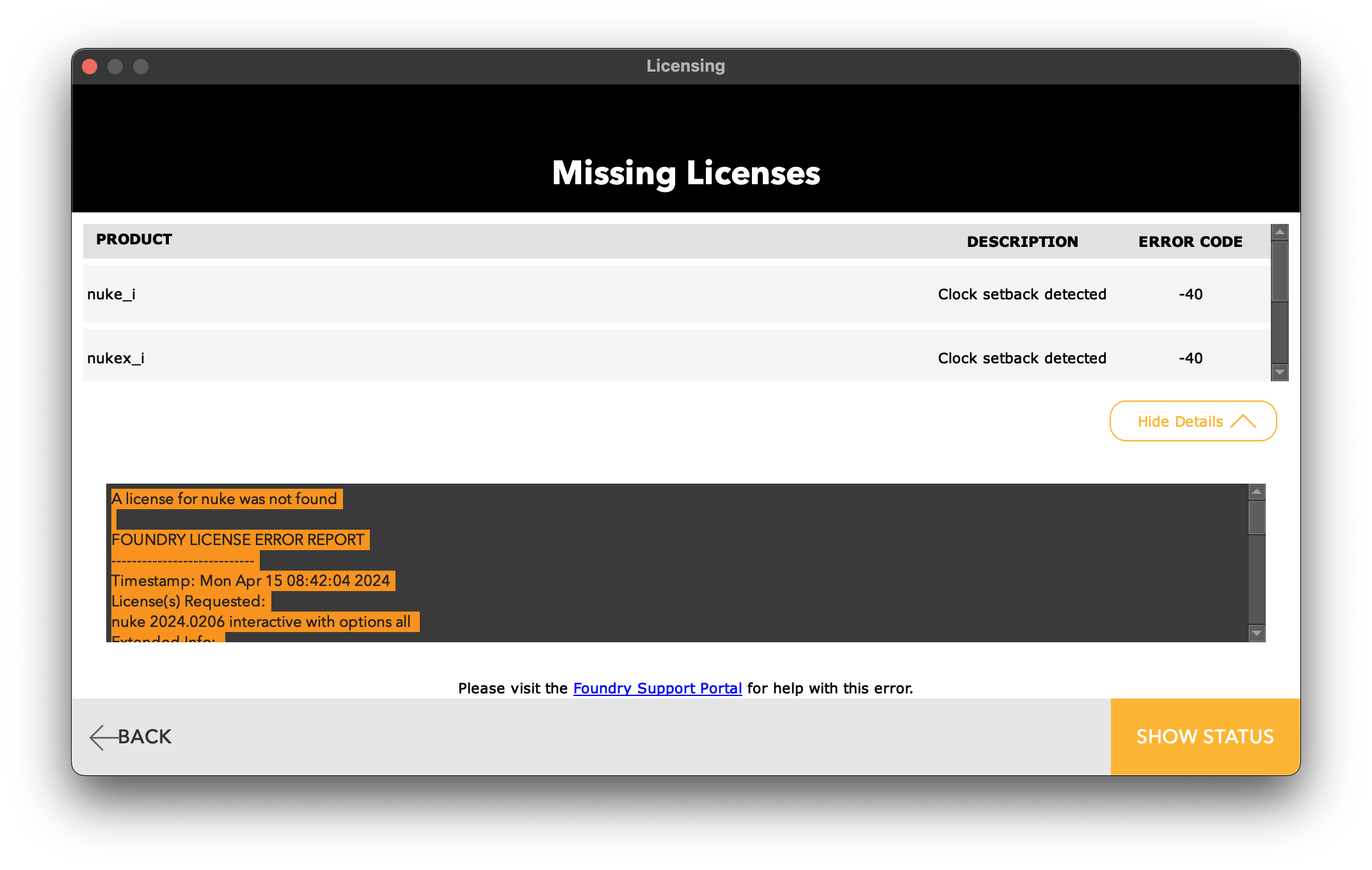Open the Foundry Support Portal link

point(657,688)
